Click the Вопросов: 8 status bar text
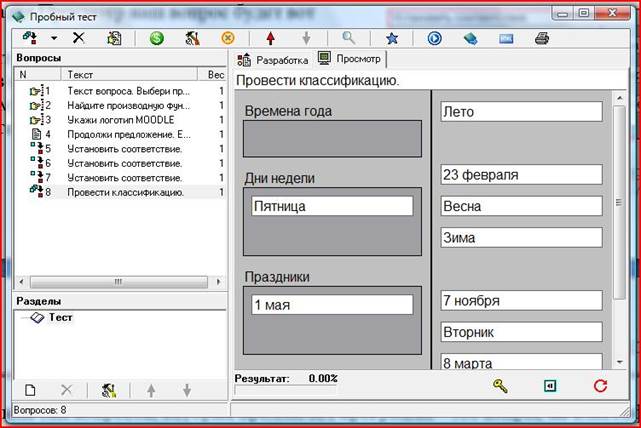641x428 pixels. (x=40, y=410)
